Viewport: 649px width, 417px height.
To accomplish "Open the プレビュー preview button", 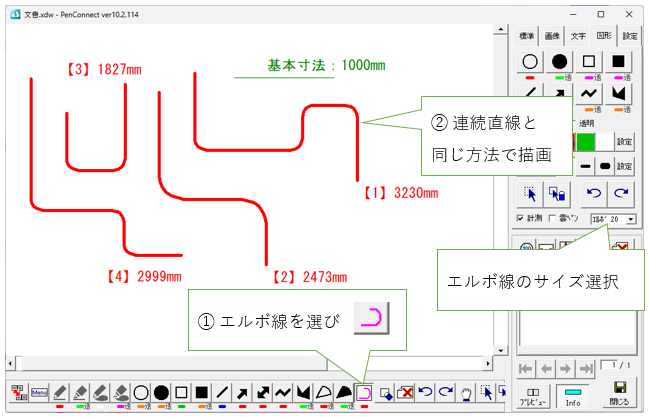I will 531,393.
